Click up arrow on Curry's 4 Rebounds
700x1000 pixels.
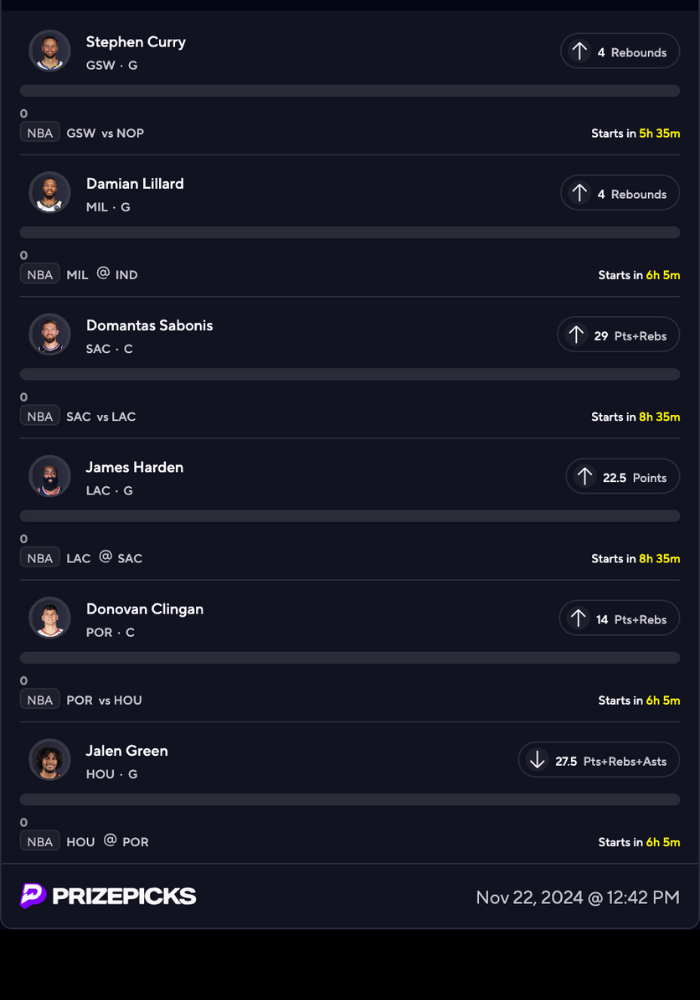coord(579,51)
